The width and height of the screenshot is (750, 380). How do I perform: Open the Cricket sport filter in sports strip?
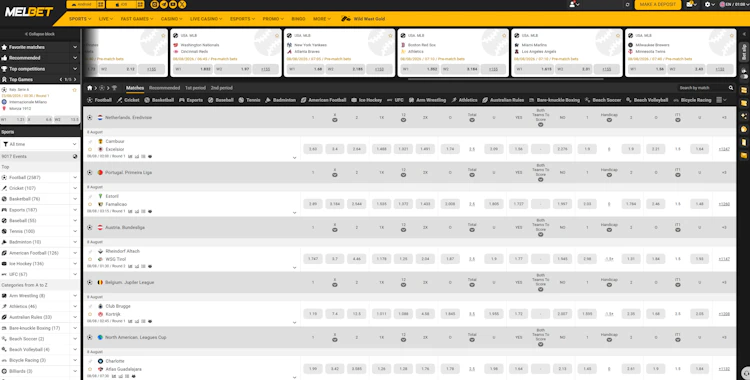[x=128, y=100]
